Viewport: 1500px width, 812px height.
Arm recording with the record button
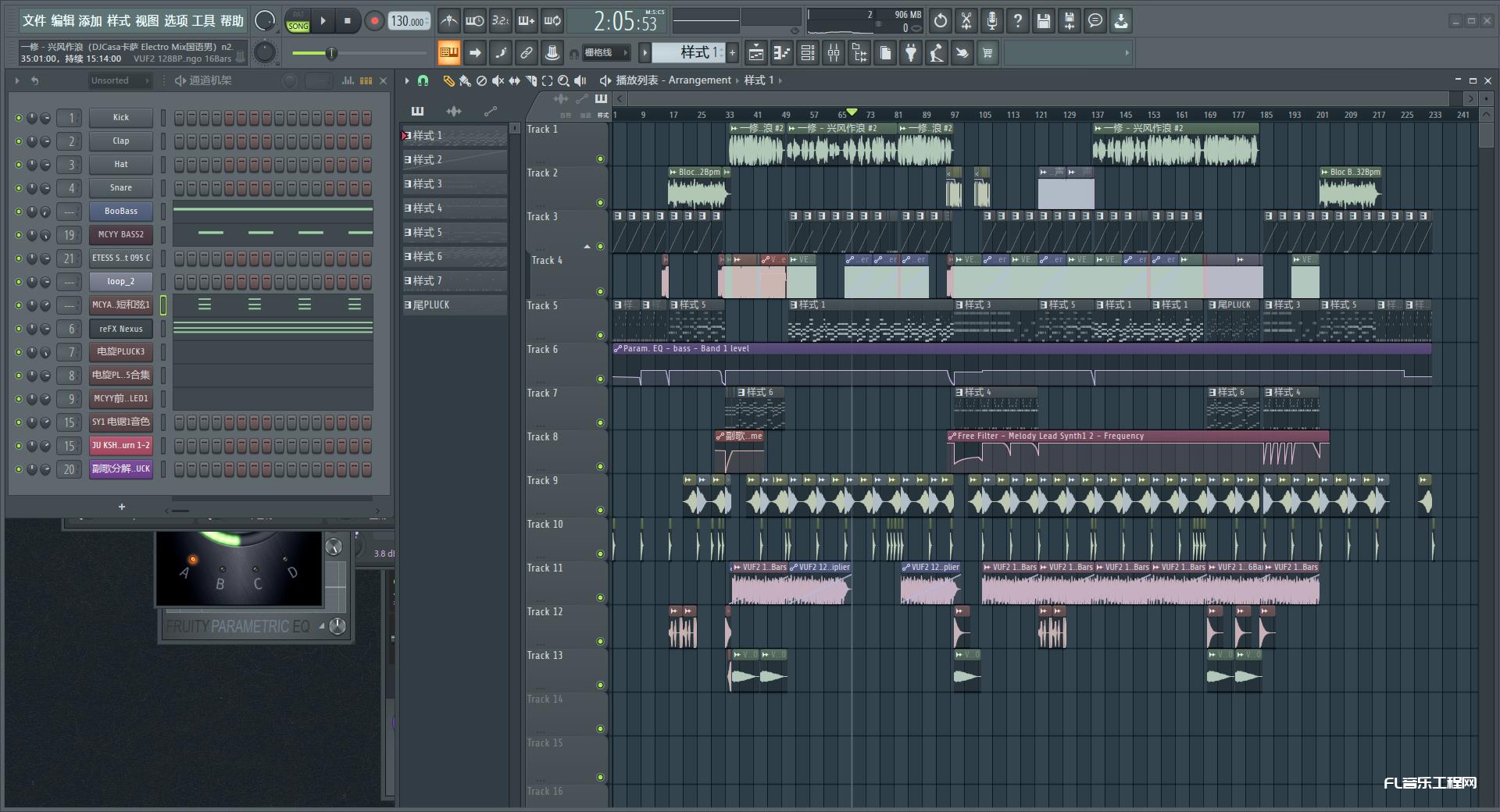coord(374,21)
